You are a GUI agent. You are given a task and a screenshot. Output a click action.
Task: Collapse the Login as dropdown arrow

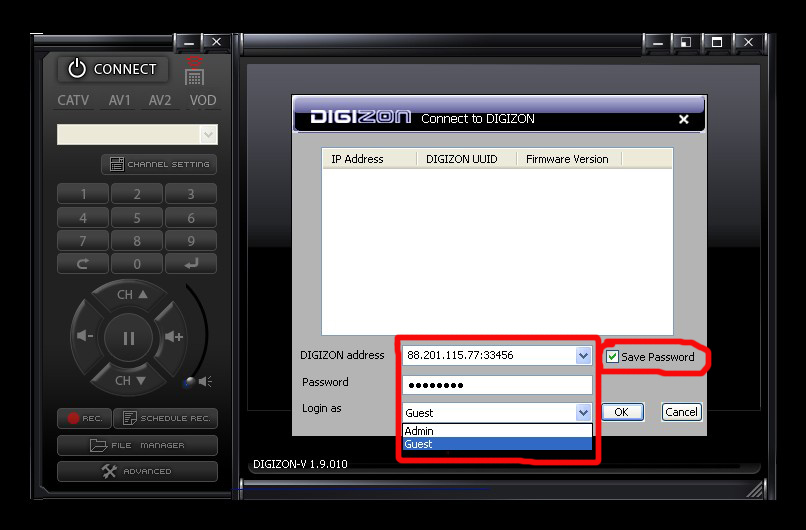tap(583, 412)
